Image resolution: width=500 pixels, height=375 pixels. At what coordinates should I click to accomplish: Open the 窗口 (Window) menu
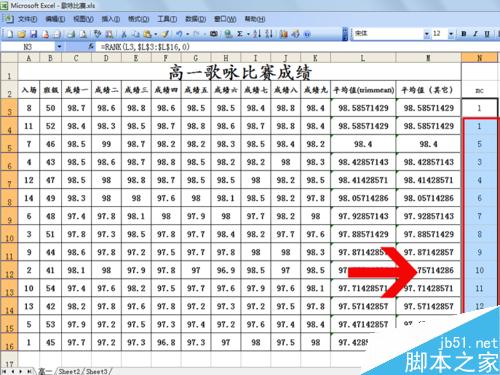pos(225,19)
